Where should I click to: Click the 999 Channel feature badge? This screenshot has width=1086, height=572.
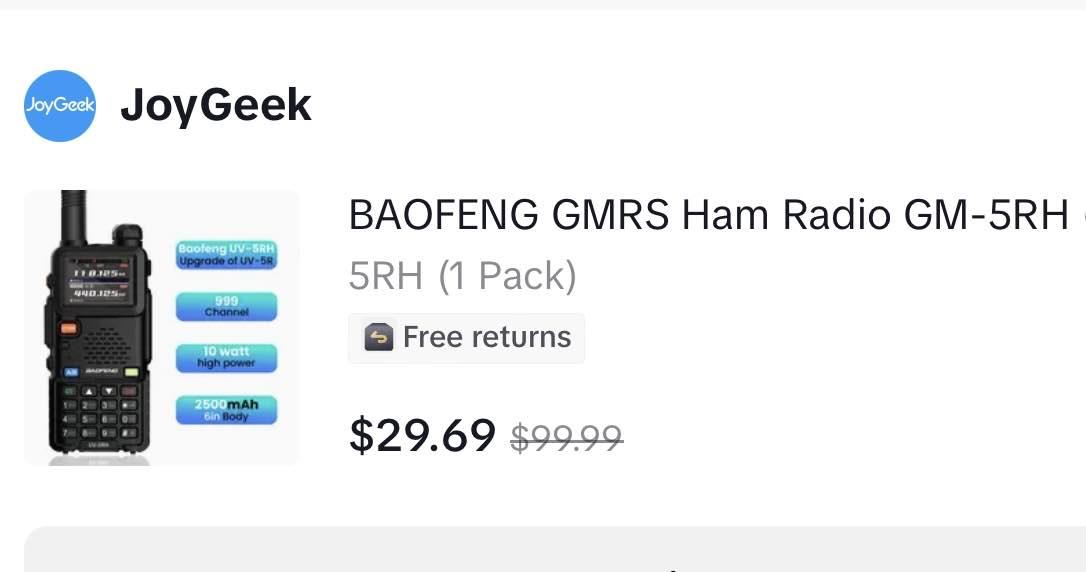[226, 306]
